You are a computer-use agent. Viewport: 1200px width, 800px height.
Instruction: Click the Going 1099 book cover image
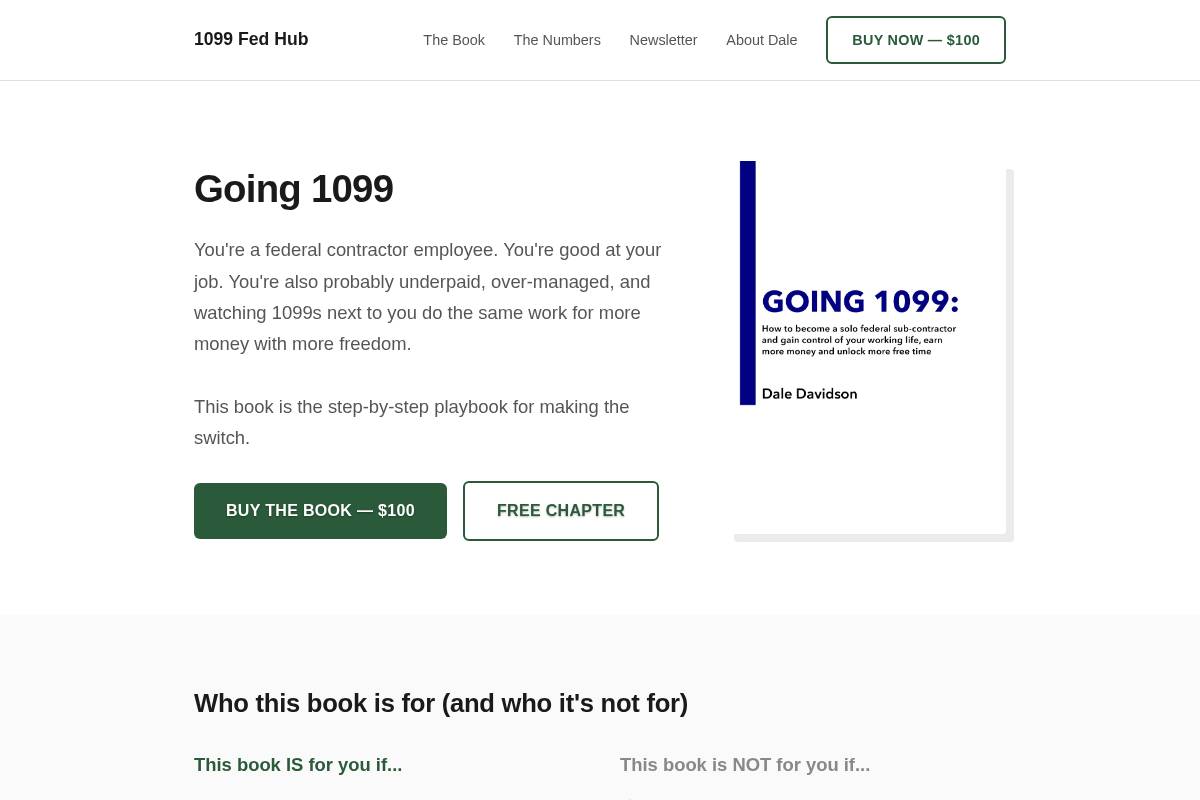[872, 350]
